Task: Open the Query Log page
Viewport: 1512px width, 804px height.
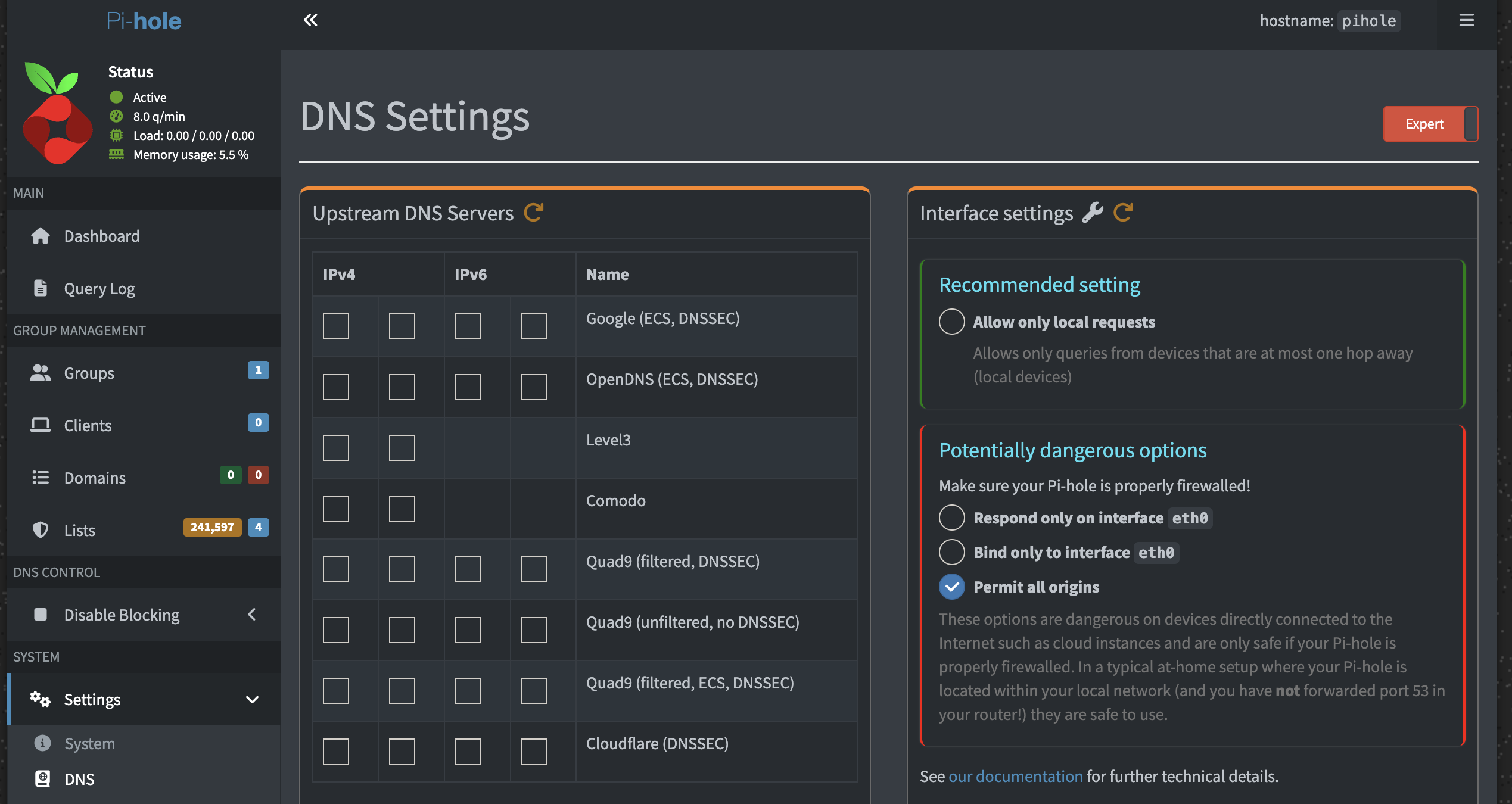Action: point(99,289)
